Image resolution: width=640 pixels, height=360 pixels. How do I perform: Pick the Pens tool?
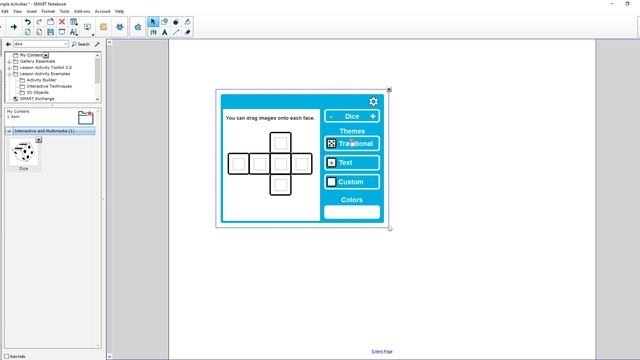[x=187, y=22]
